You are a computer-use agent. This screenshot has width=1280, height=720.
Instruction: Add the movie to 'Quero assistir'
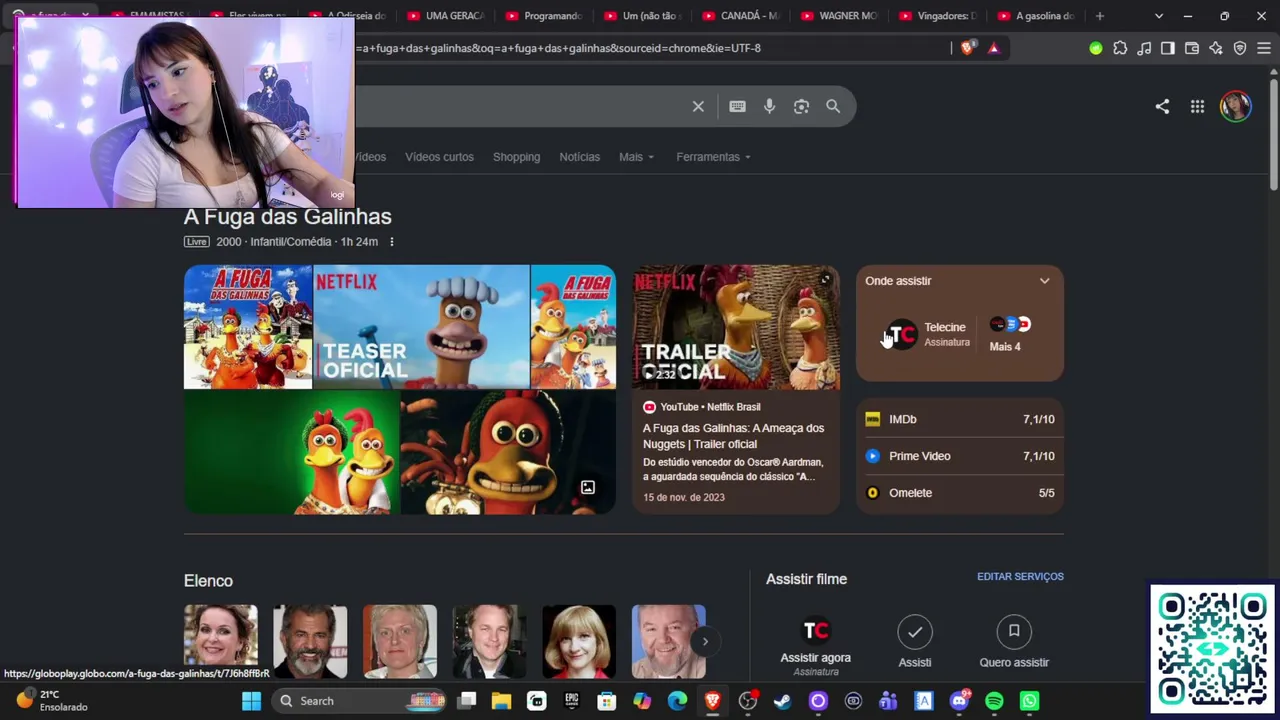1014,642
